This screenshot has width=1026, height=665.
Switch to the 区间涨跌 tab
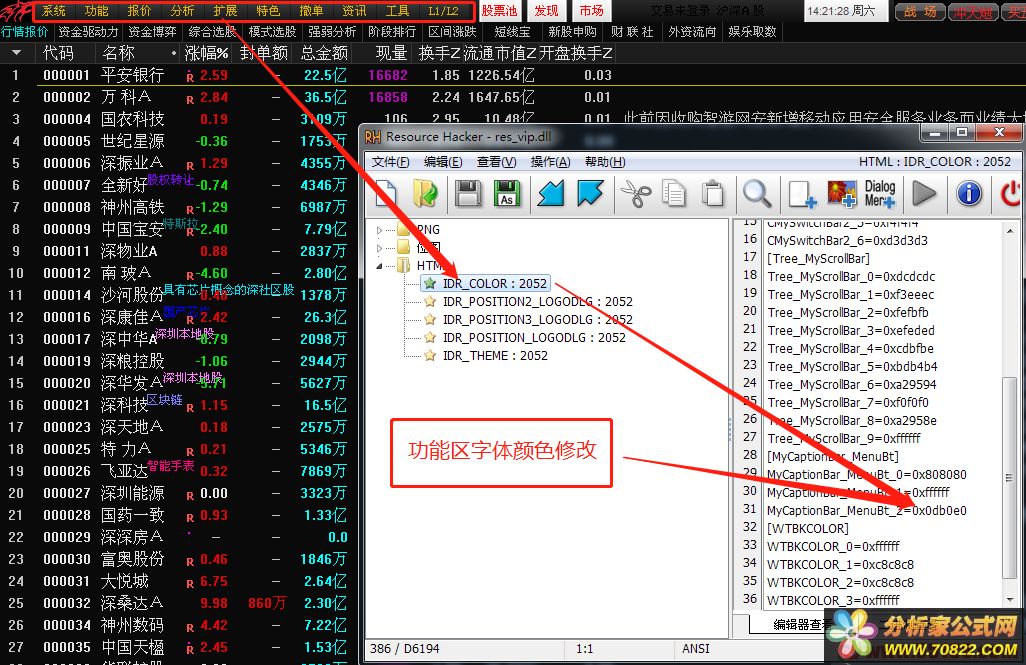(x=453, y=31)
